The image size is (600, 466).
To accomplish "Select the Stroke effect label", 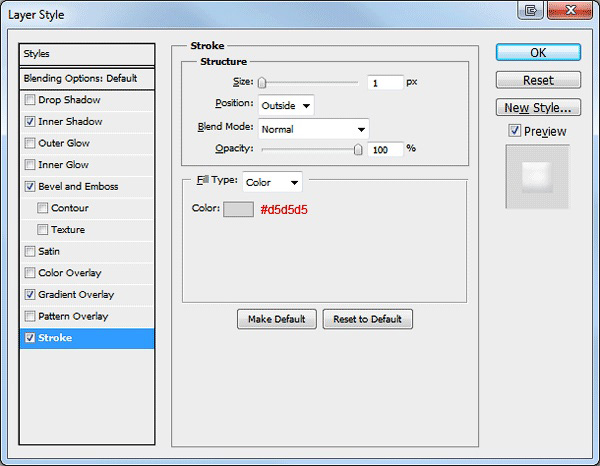I will 55,338.
